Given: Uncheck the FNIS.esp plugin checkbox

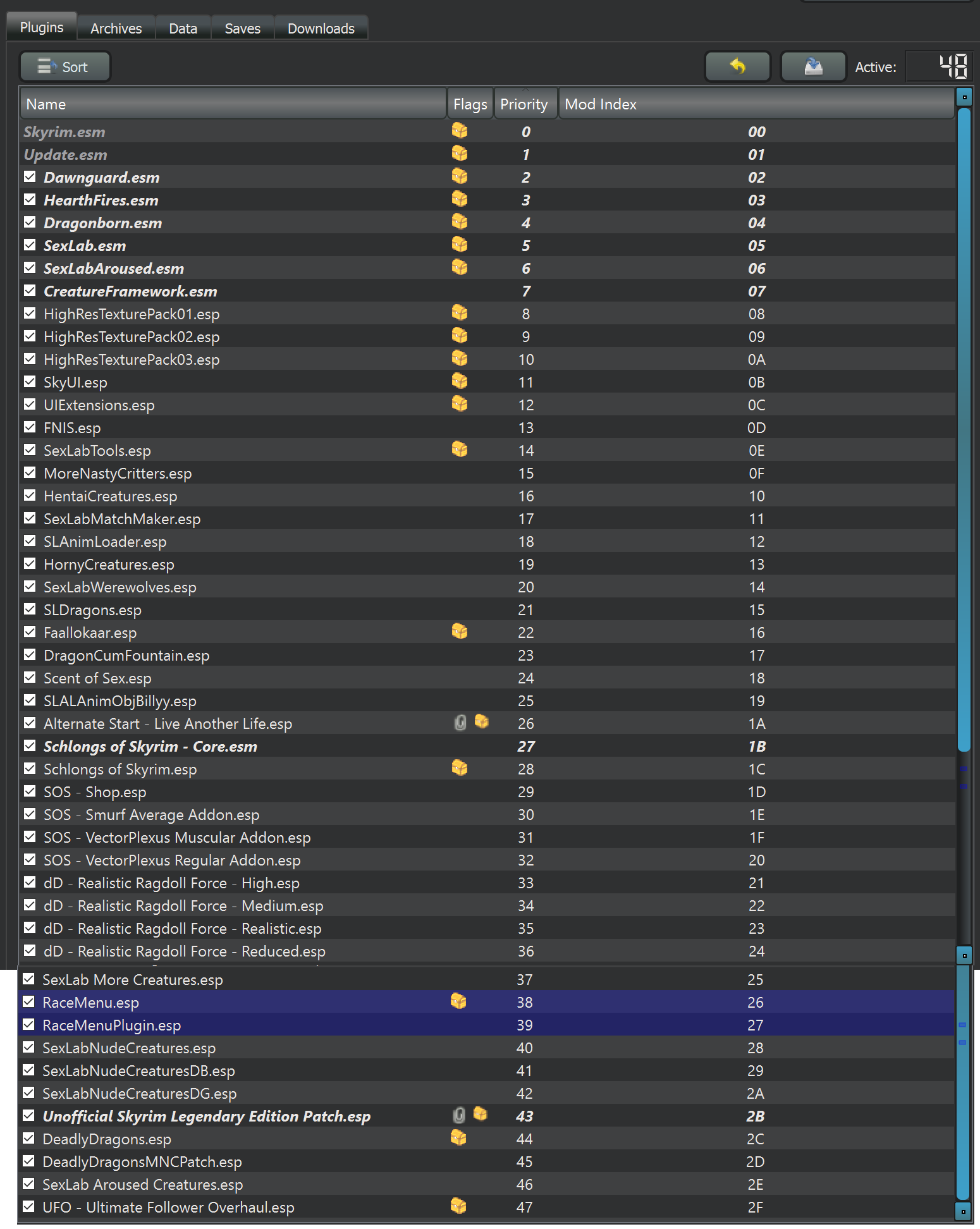Looking at the screenshot, I should [30, 427].
